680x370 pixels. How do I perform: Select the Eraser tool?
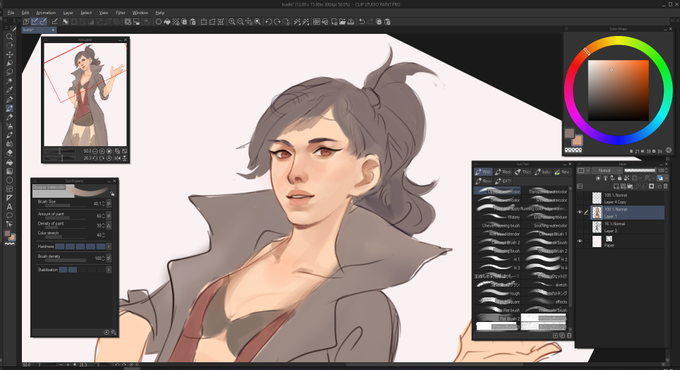pyautogui.click(x=9, y=153)
